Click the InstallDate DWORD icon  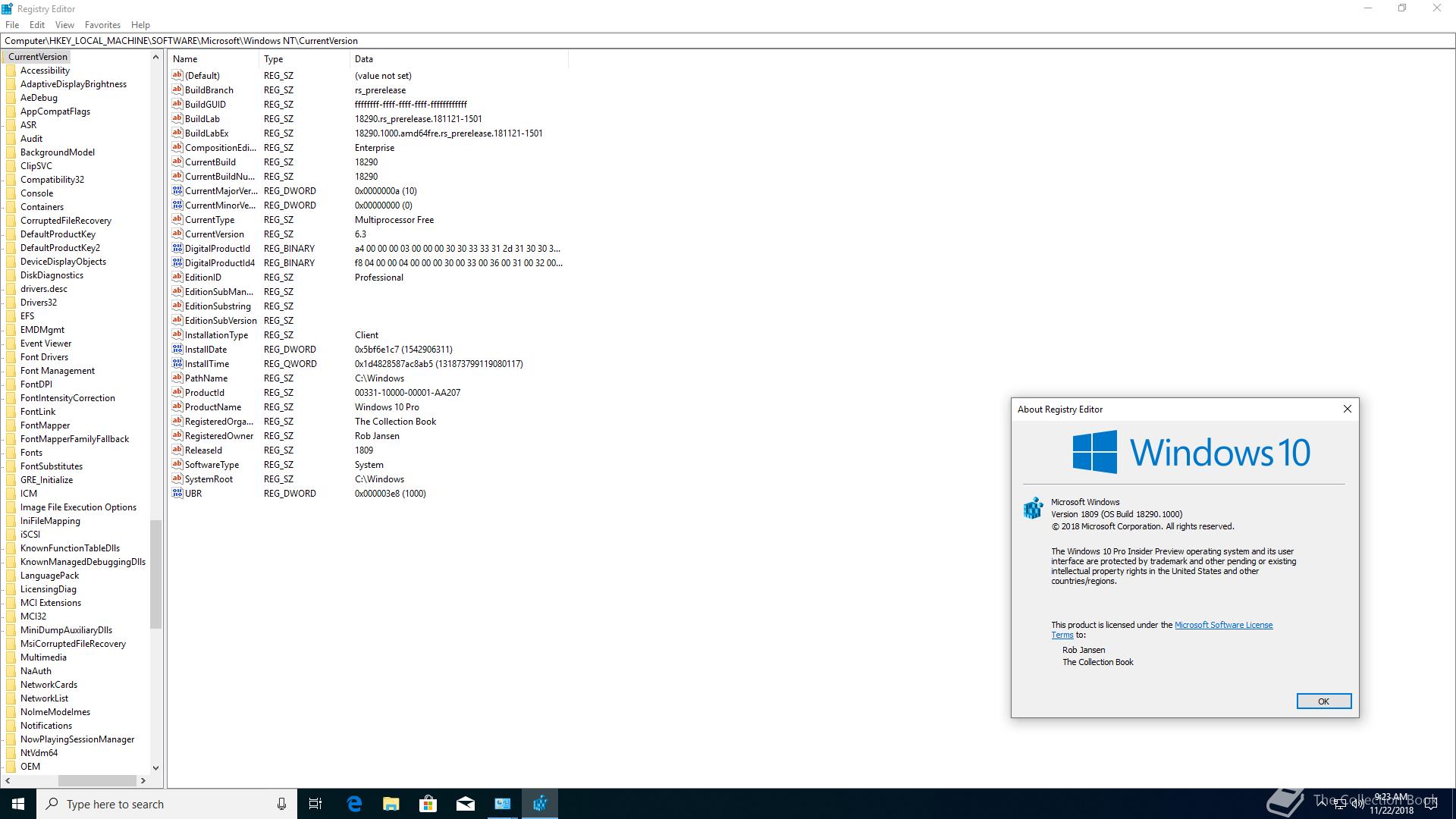coord(177,349)
